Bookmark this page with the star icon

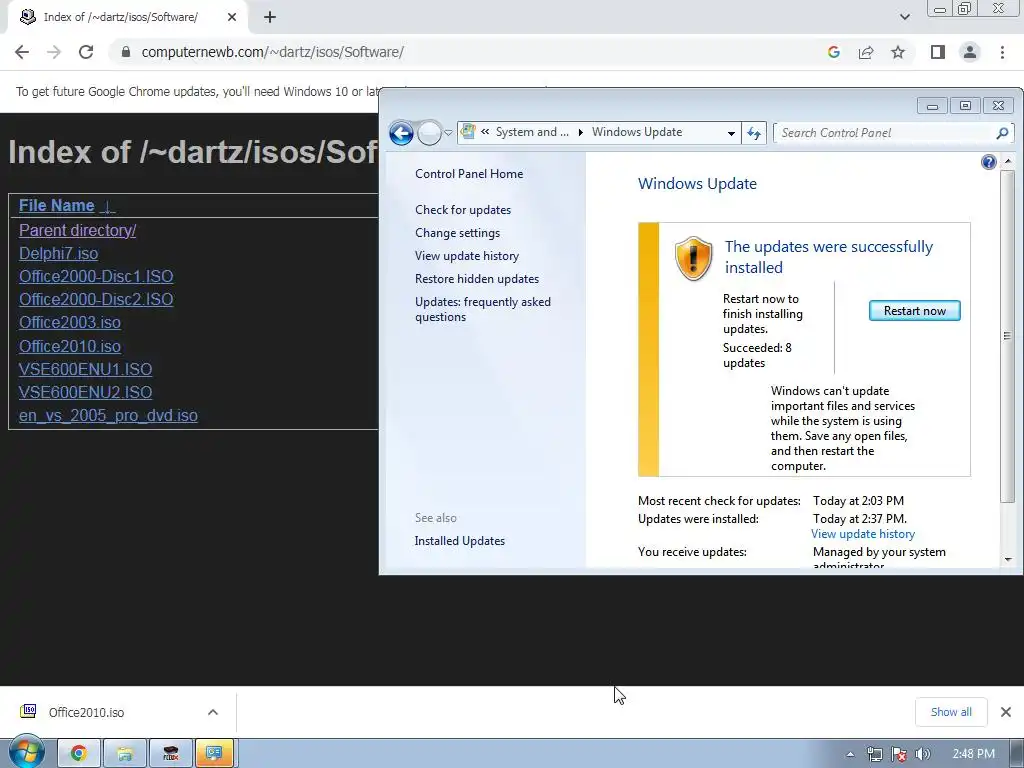tap(898, 52)
